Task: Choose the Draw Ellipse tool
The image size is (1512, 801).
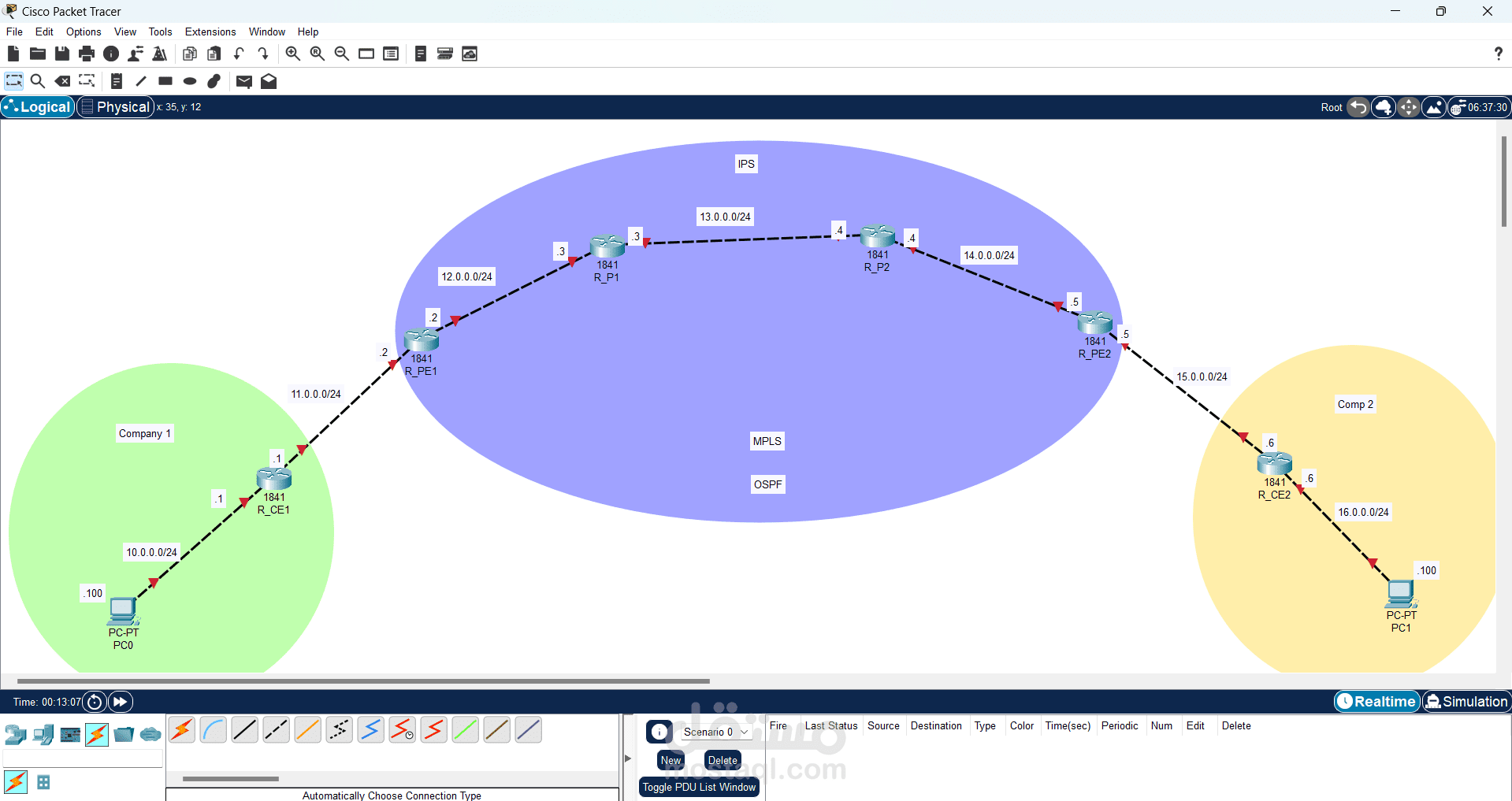Action: click(190, 81)
